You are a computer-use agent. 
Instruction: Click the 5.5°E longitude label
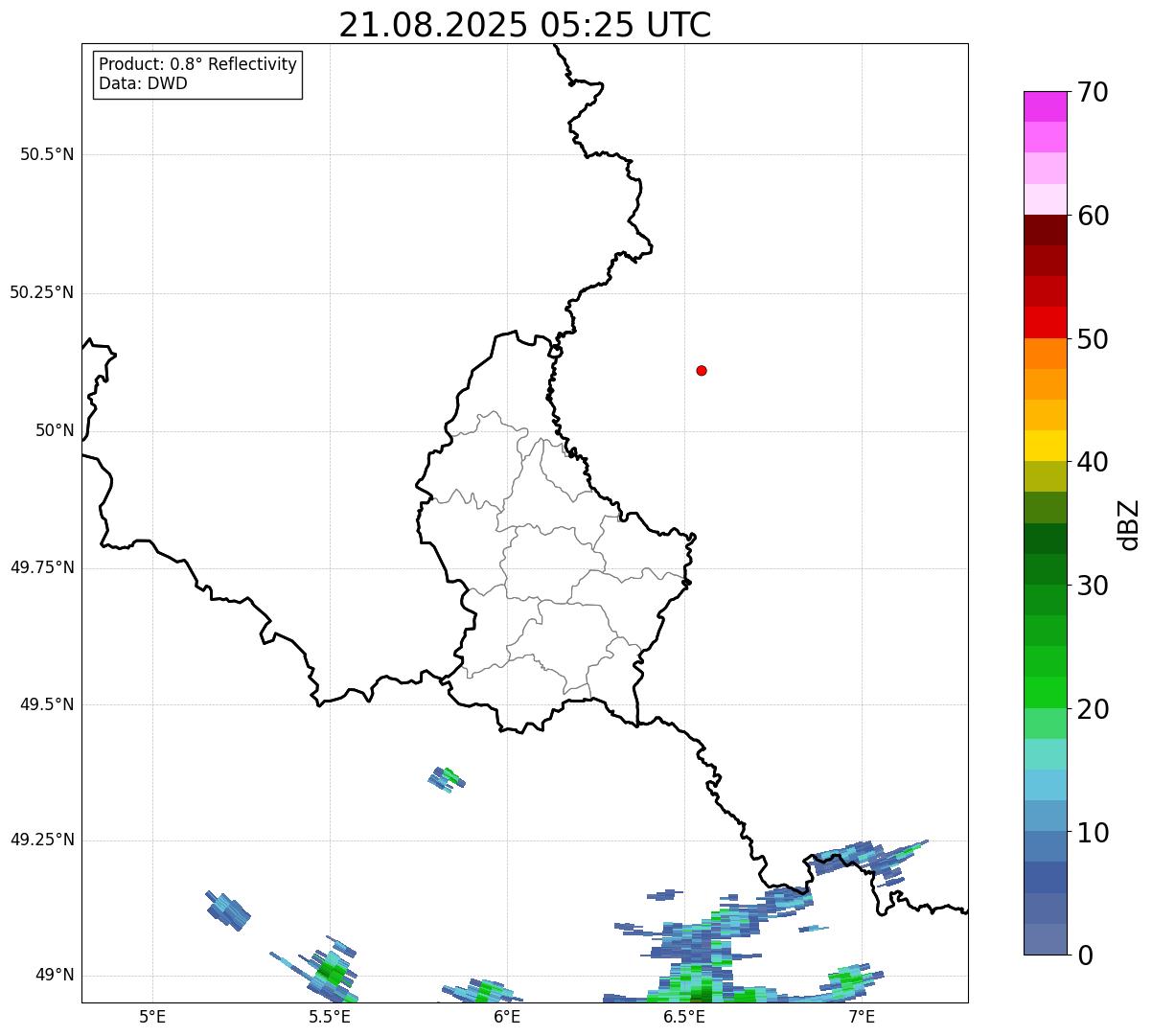[330, 1017]
